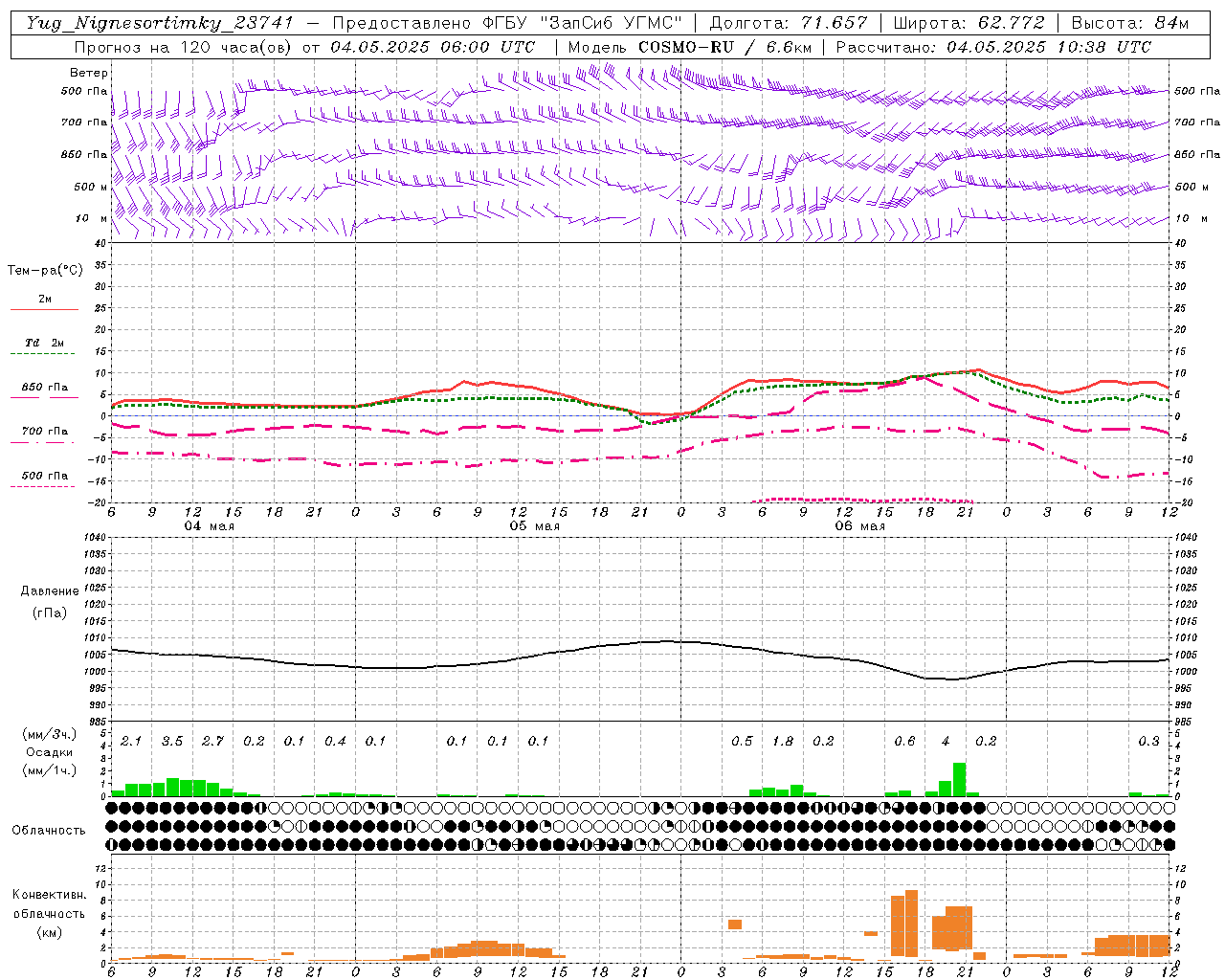This screenshot has width=1225, height=980.
Task: Click the "04 мая" date label
Action: [x=210, y=526]
